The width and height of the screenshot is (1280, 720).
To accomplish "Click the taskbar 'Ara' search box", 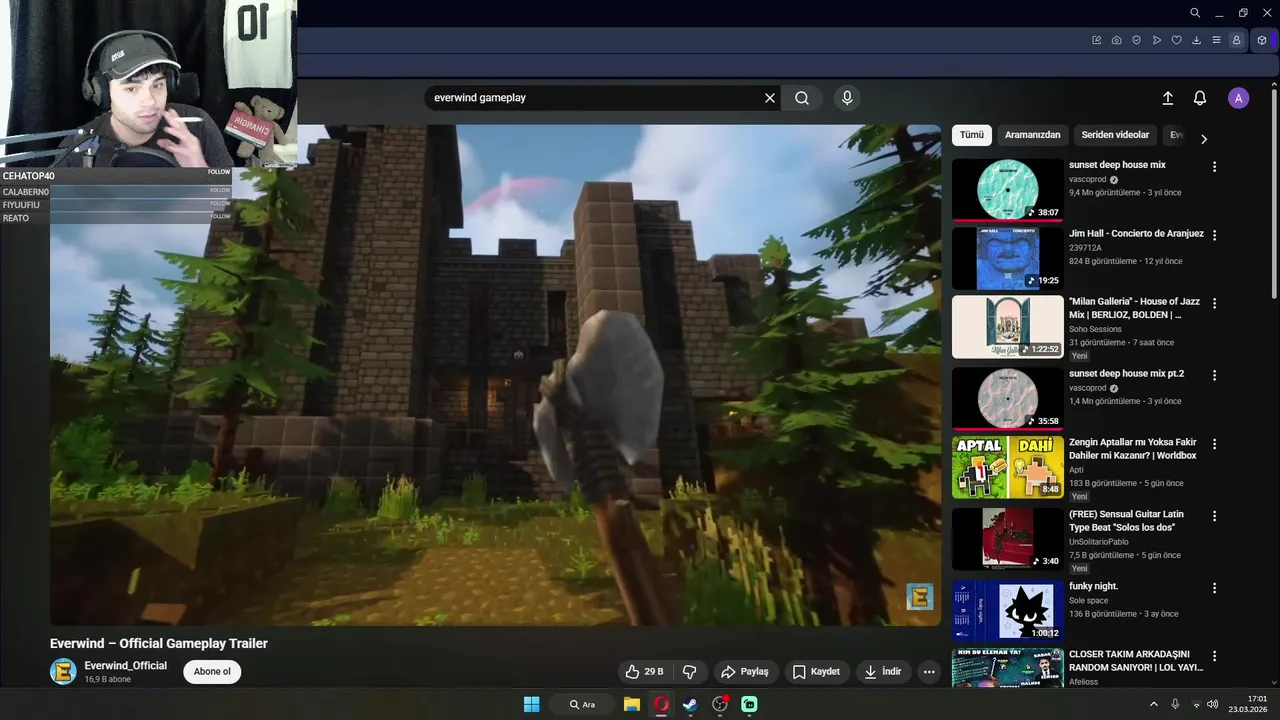I will [583, 704].
